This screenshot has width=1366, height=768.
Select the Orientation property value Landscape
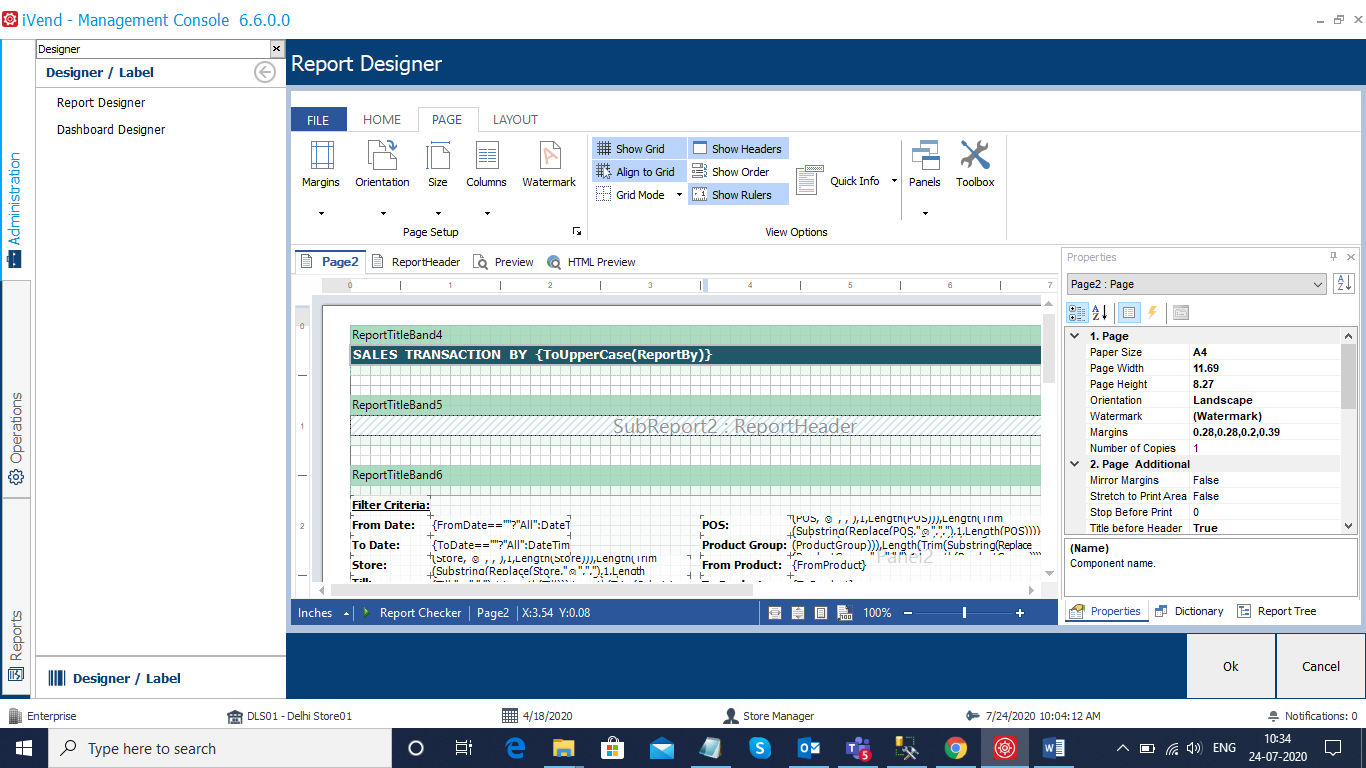pos(1264,400)
